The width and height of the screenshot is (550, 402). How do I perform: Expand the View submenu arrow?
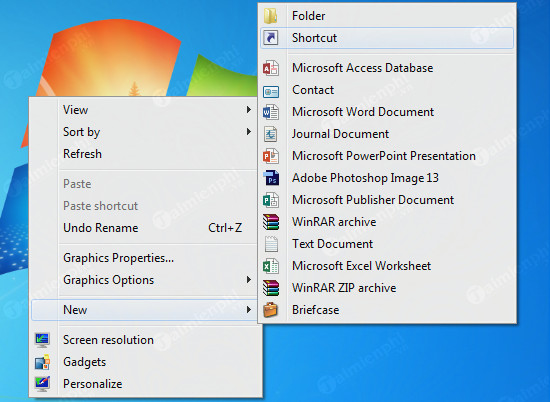click(x=249, y=110)
